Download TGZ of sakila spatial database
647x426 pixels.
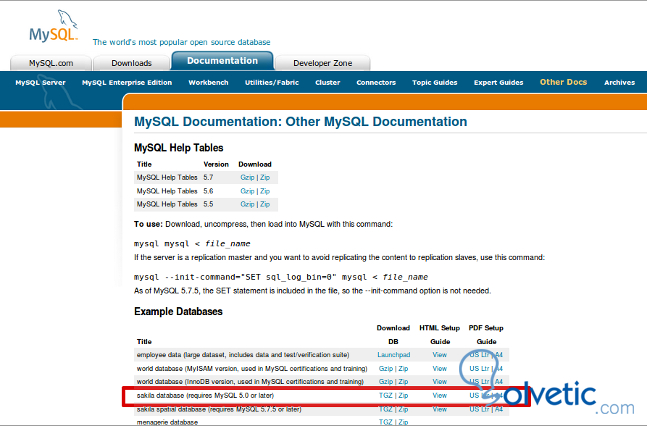click(386, 409)
